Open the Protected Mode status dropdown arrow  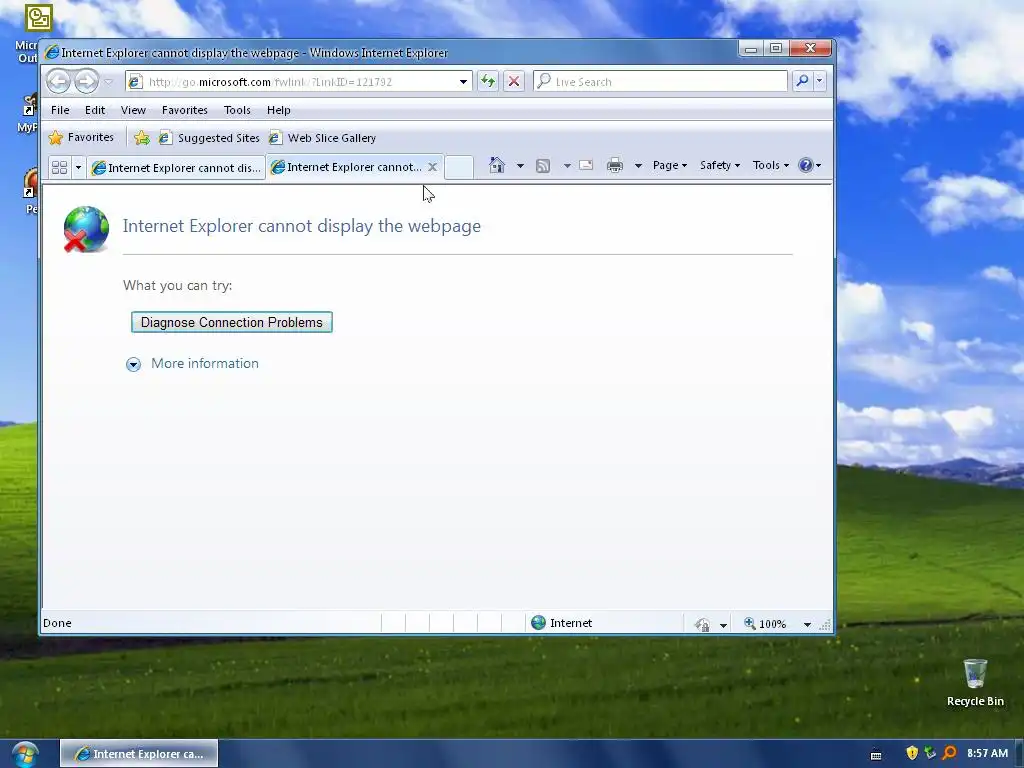coord(723,625)
